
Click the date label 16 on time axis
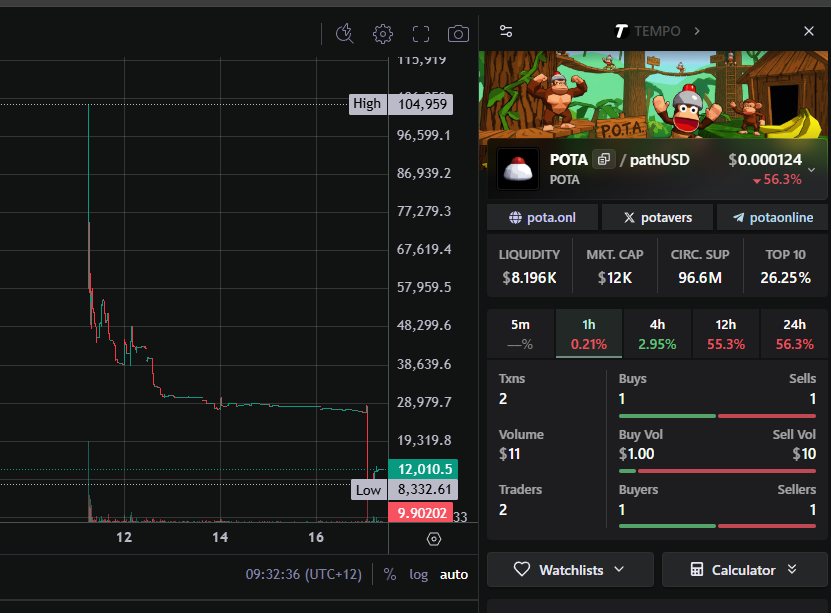316,538
